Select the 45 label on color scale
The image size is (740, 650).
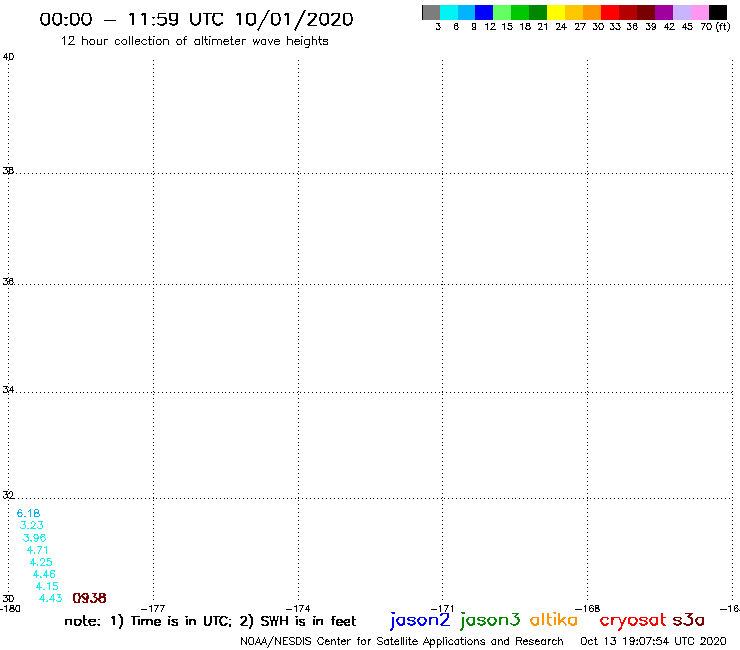[687, 27]
